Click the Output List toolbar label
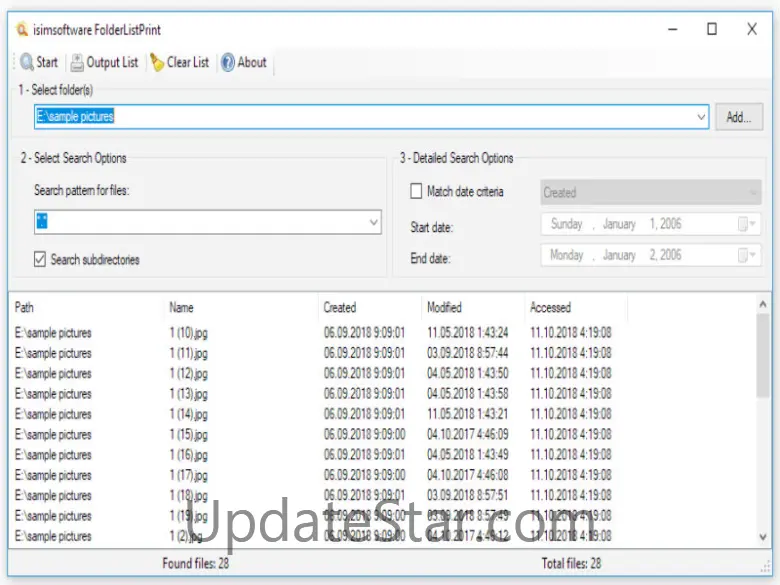Viewport: 780px width, 585px height. (112, 62)
